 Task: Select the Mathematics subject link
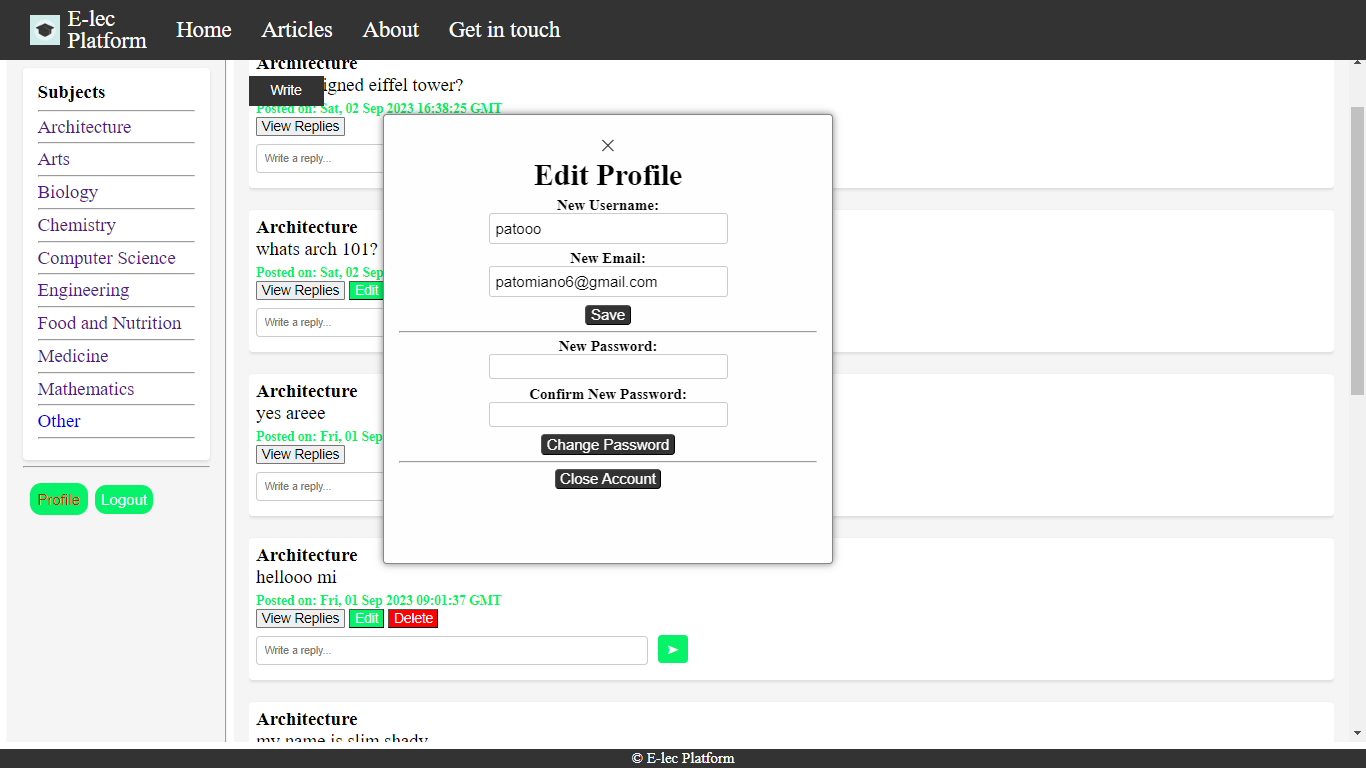click(86, 389)
